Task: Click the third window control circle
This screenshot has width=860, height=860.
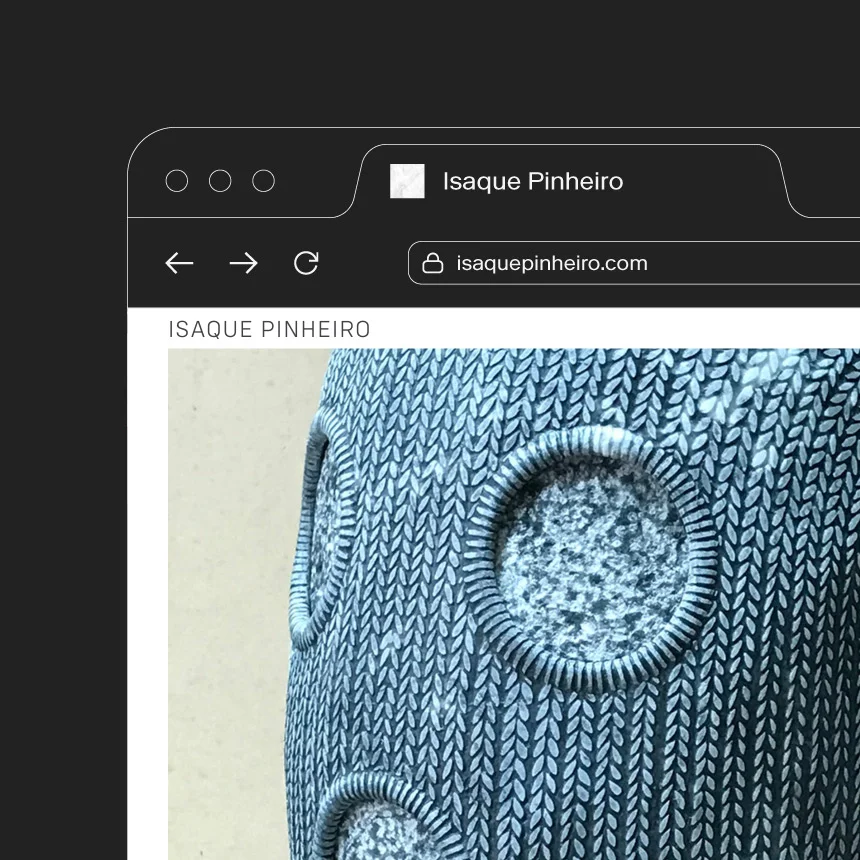Action: [263, 181]
